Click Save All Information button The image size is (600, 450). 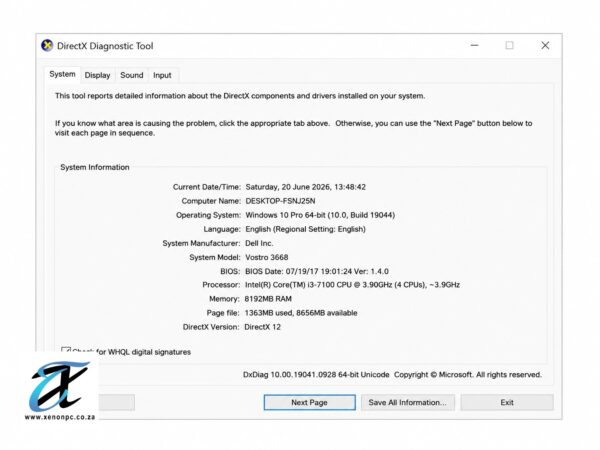[x=408, y=402]
